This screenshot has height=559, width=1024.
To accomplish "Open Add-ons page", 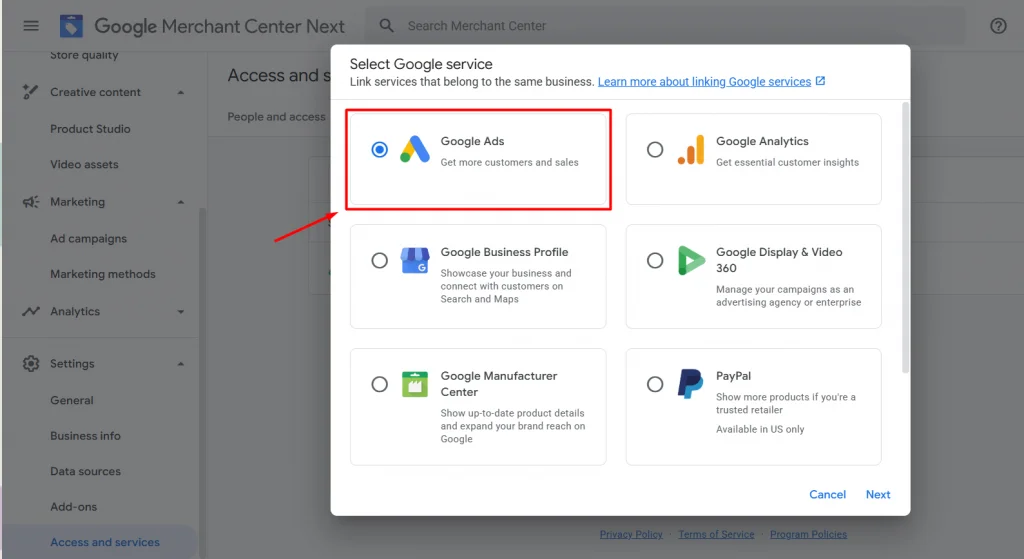I will [x=73, y=507].
